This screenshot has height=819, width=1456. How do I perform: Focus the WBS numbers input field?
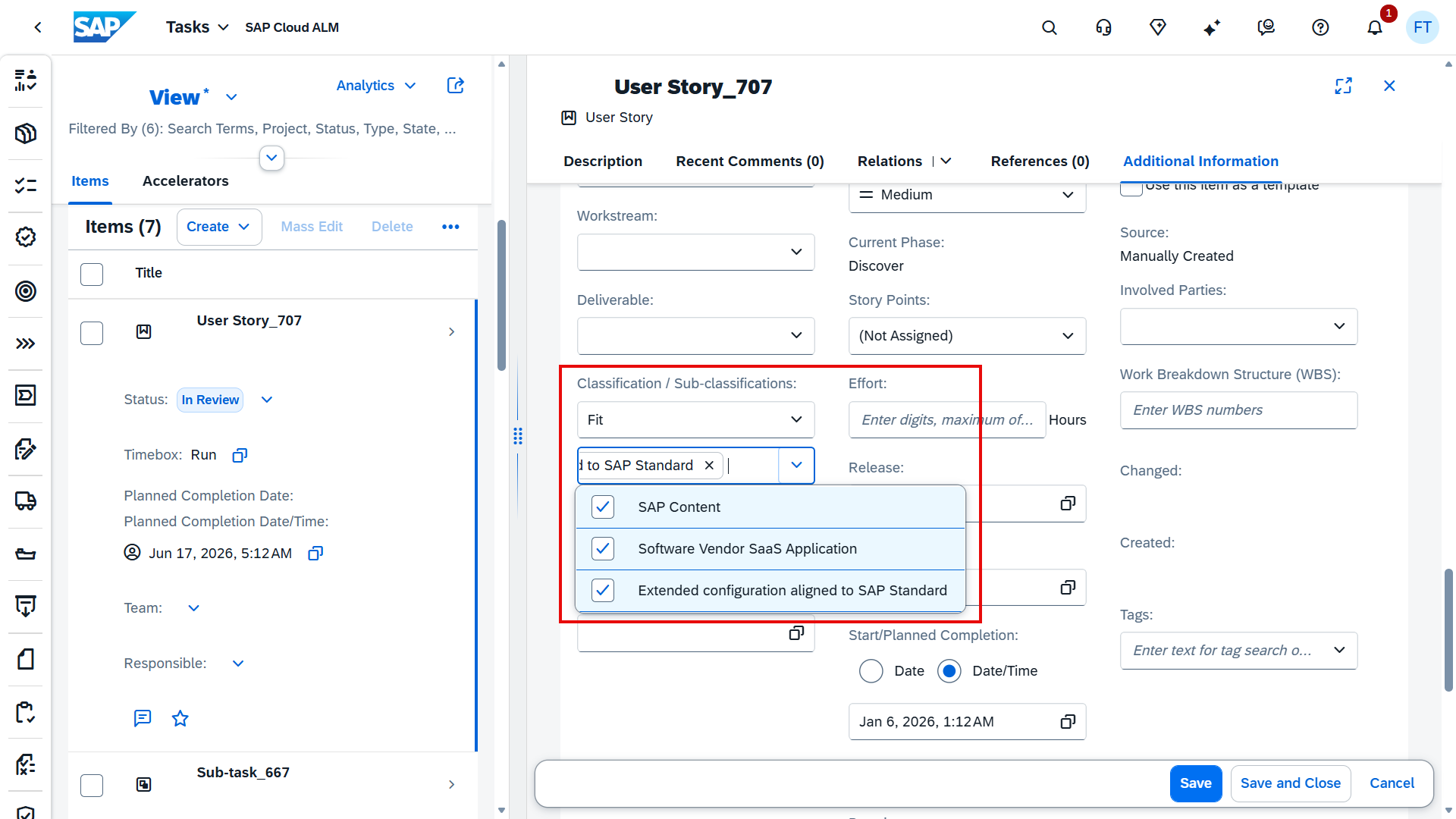tap(1238, 410)
